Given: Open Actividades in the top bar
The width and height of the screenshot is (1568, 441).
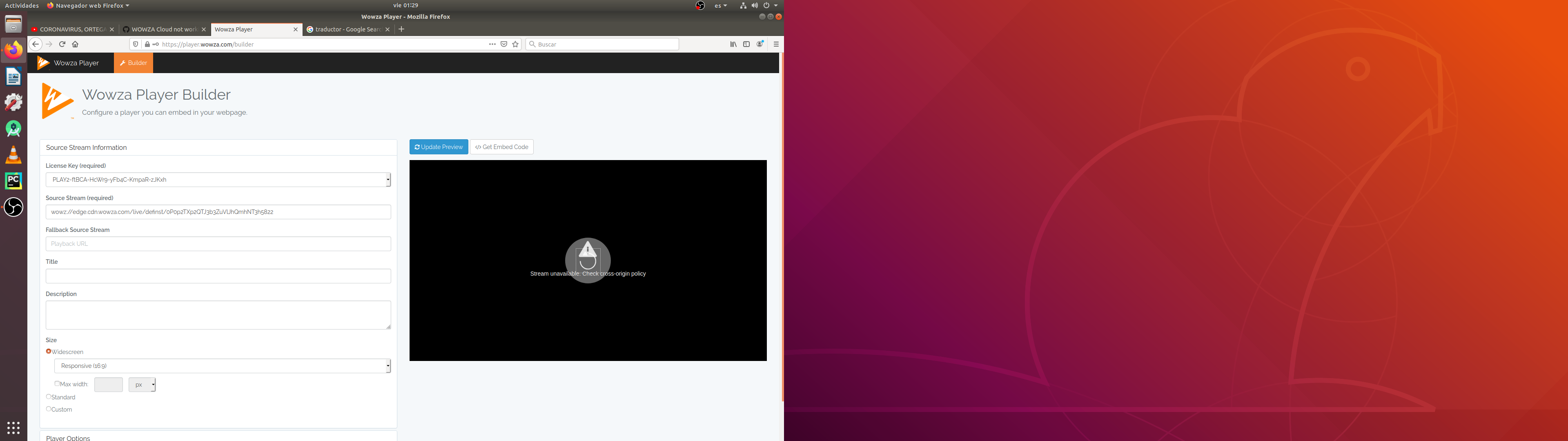Looking at the screenshot, I should (22, 5).
